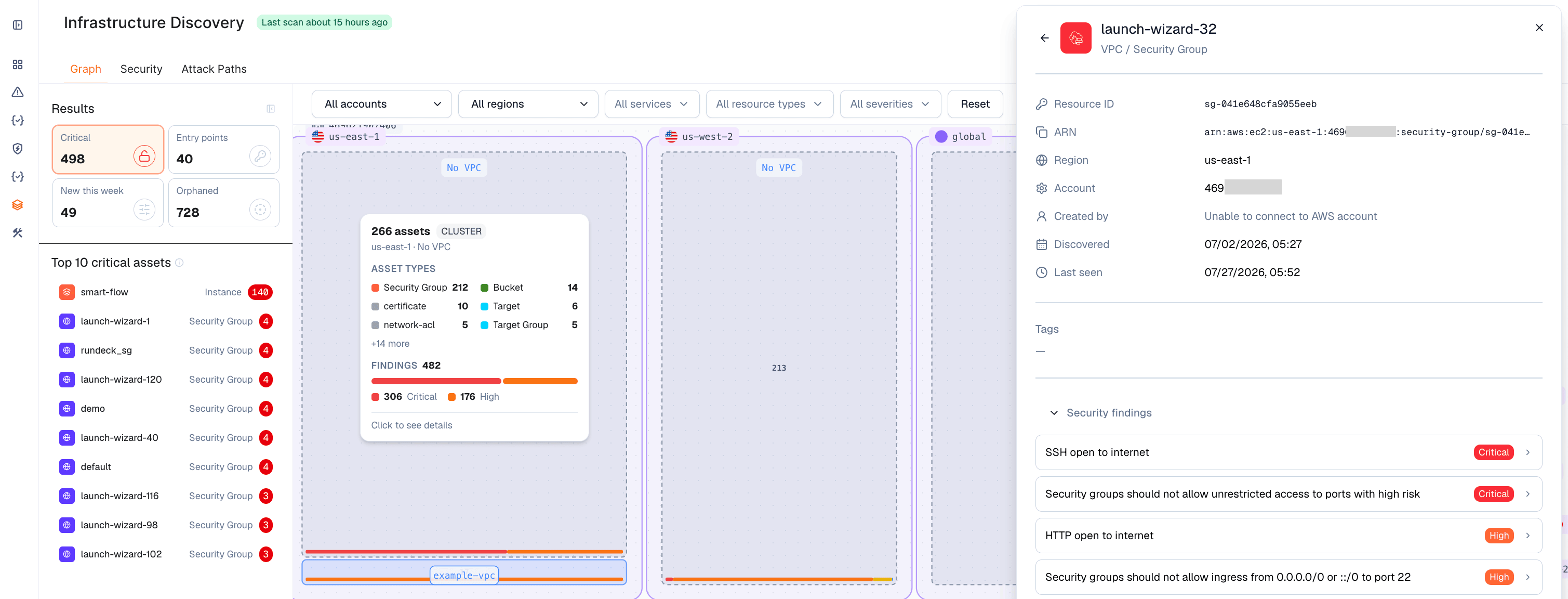Click the key icon on Entry points card

[x=260, y=157]
